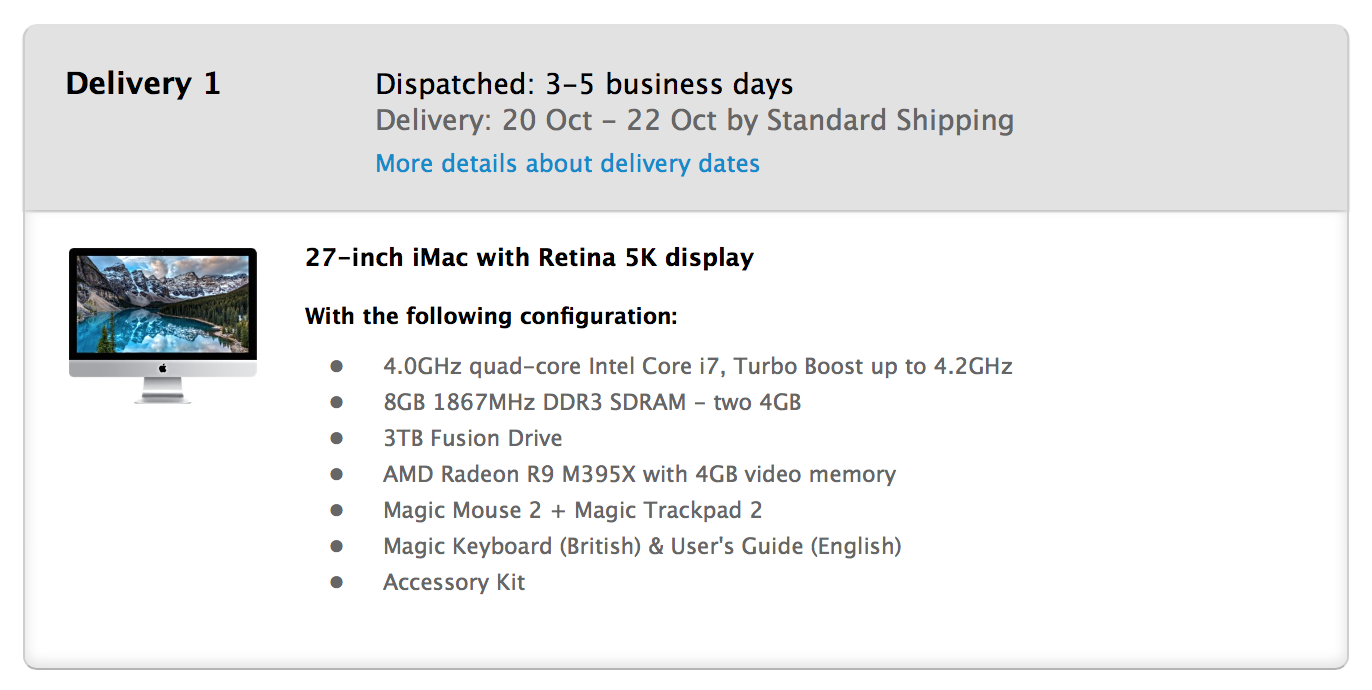
Task: Select the 4.0GHz quad-core Intel Core i7 line
Action: pyautogui.click(x=697, y=366)
